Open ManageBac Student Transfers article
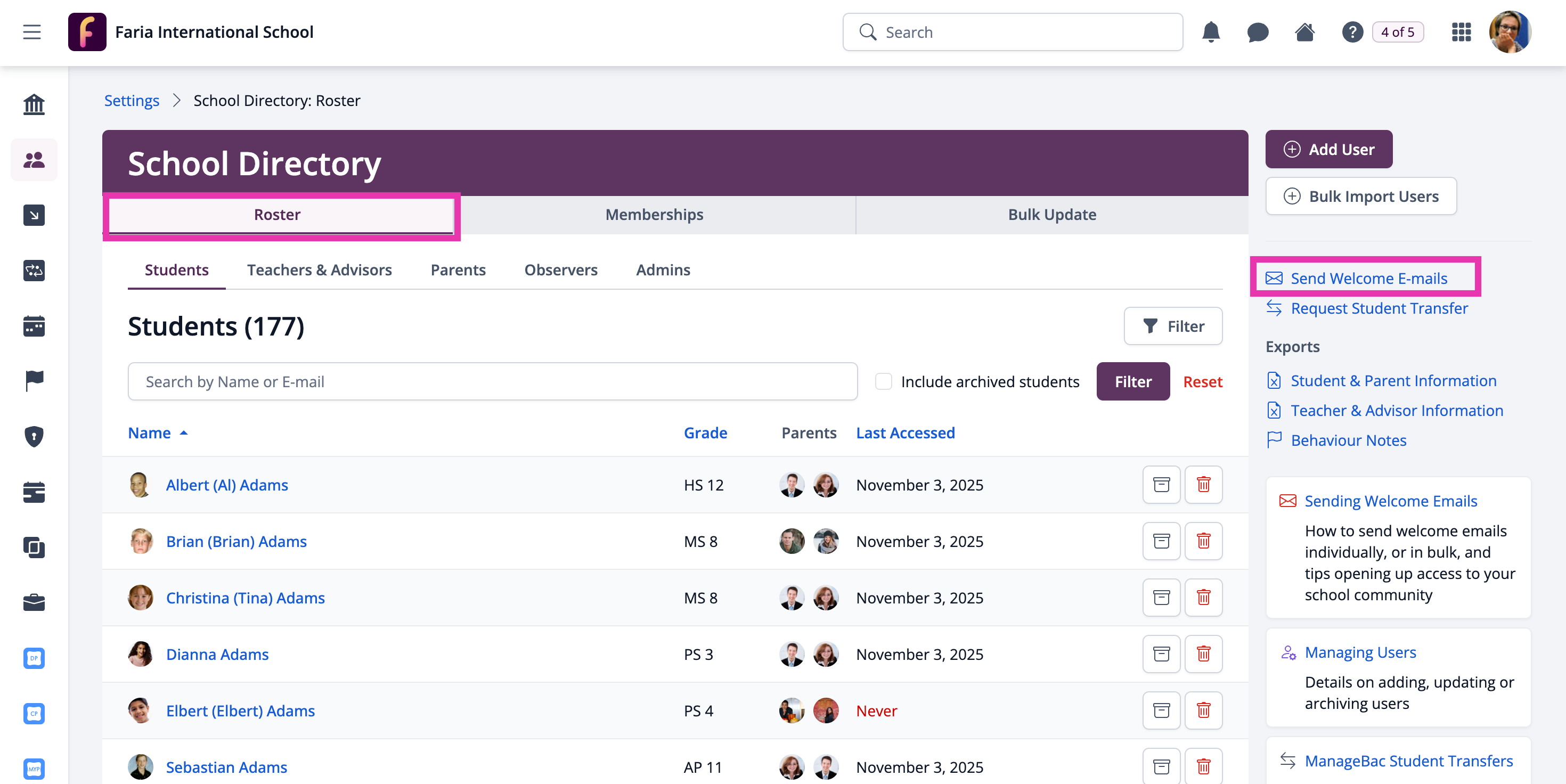1566x784 pixels. click(1408, 761)
